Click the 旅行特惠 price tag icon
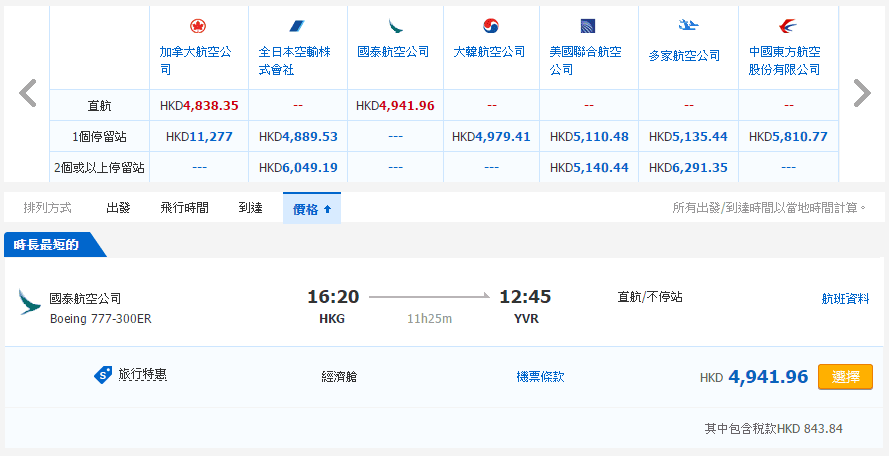 tap(102, 375)
